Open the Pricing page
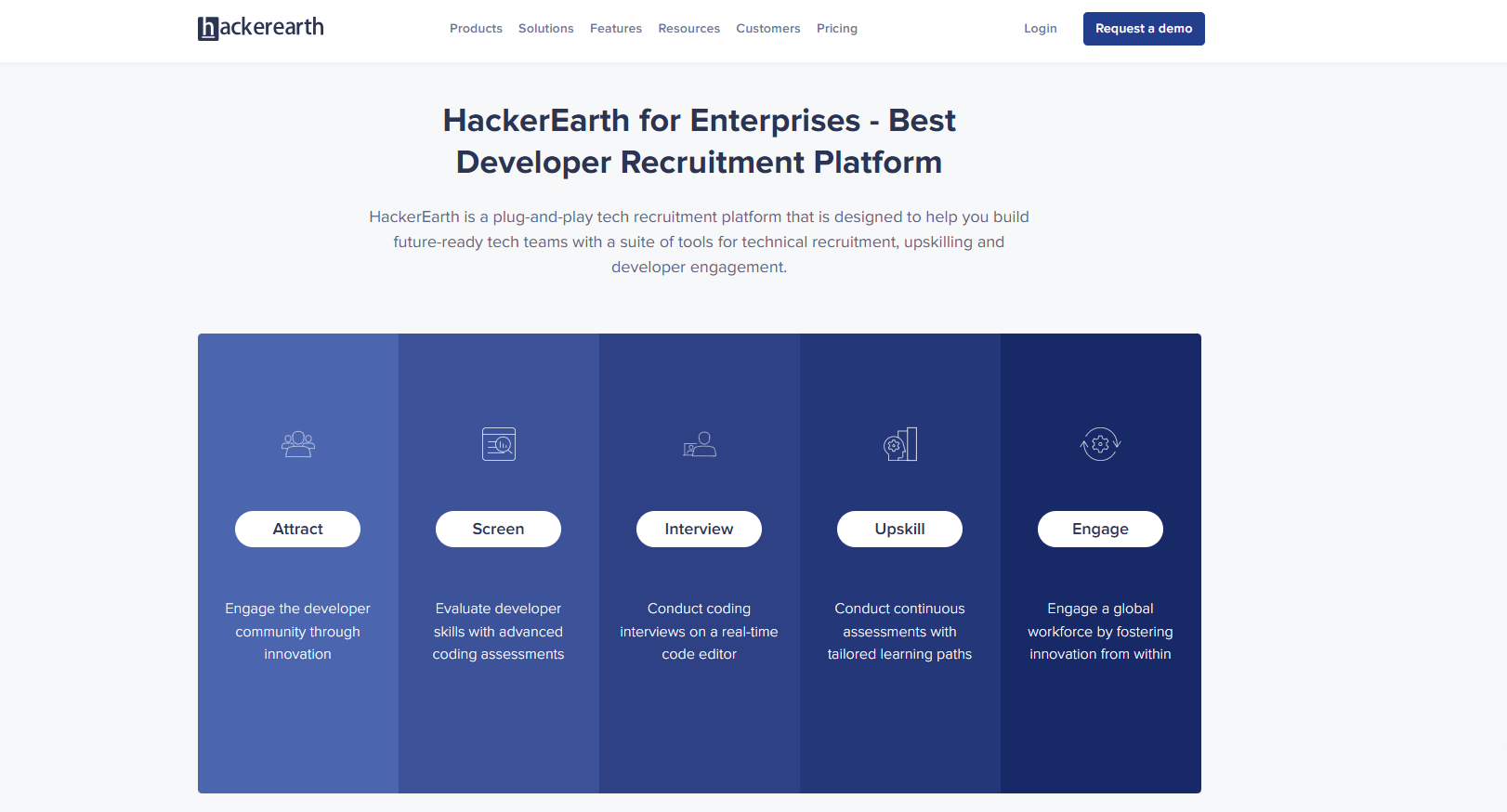Screen dimensions: 1507x812 pos(837,29)
